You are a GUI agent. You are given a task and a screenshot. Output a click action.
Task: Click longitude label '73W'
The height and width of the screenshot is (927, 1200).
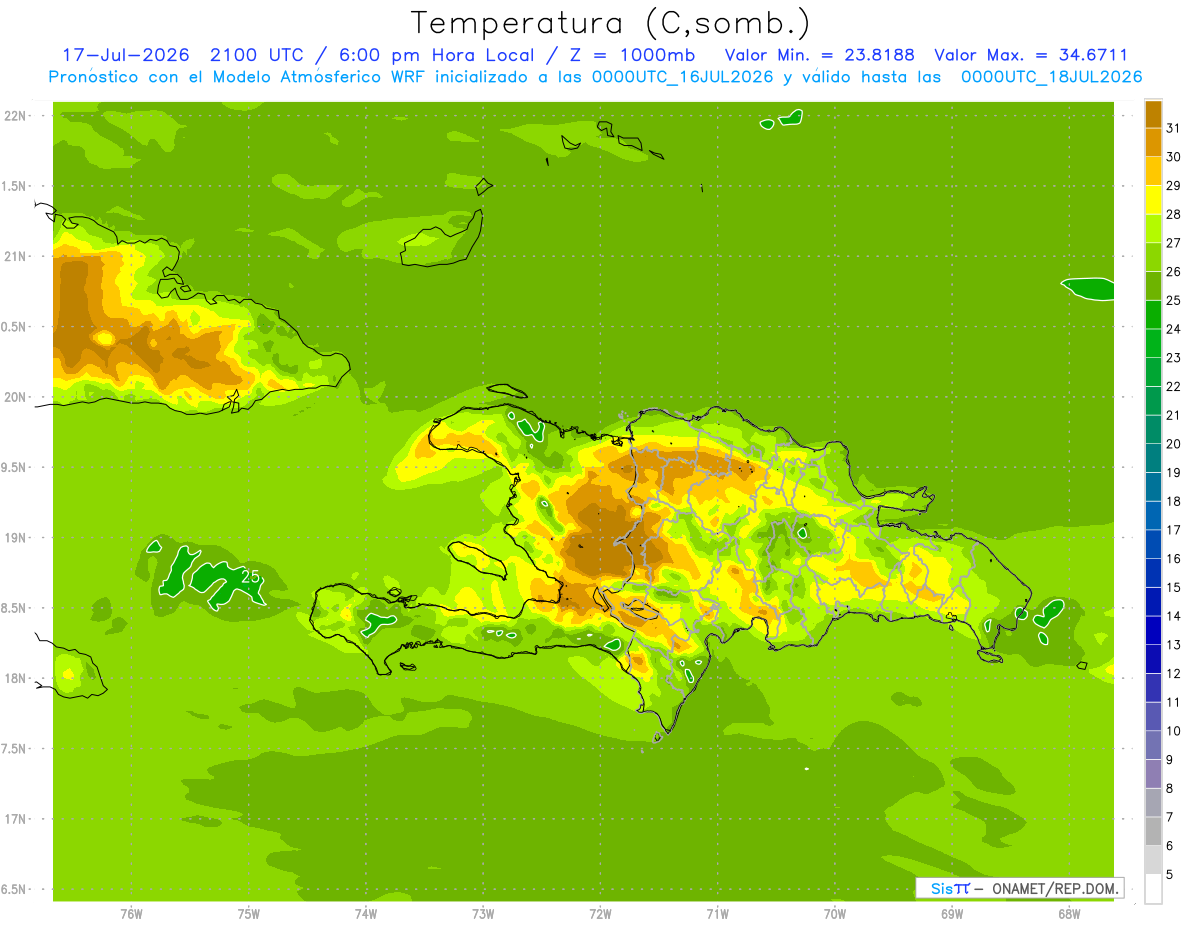[x=483, y=913]
